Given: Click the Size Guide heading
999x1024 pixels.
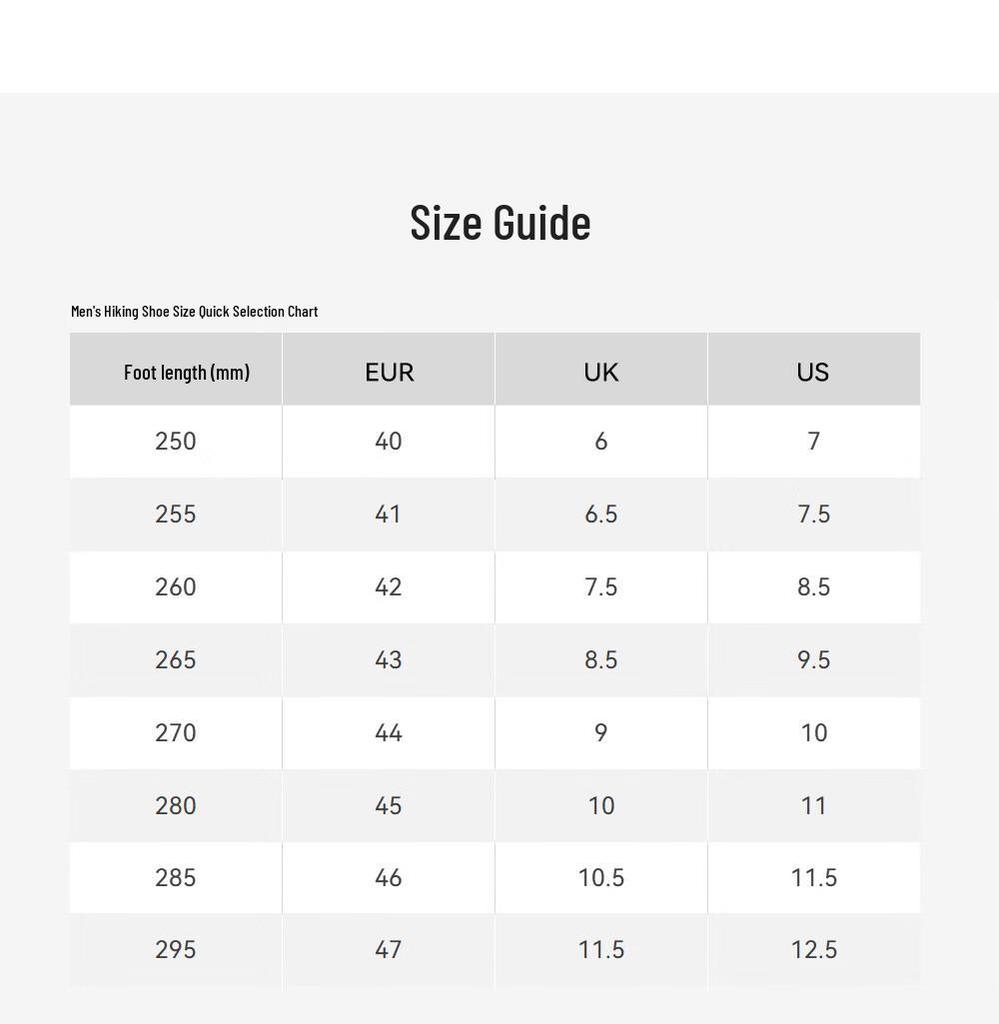Looking at the screenshot, I should pyautogui.click(x=500, y=223).
